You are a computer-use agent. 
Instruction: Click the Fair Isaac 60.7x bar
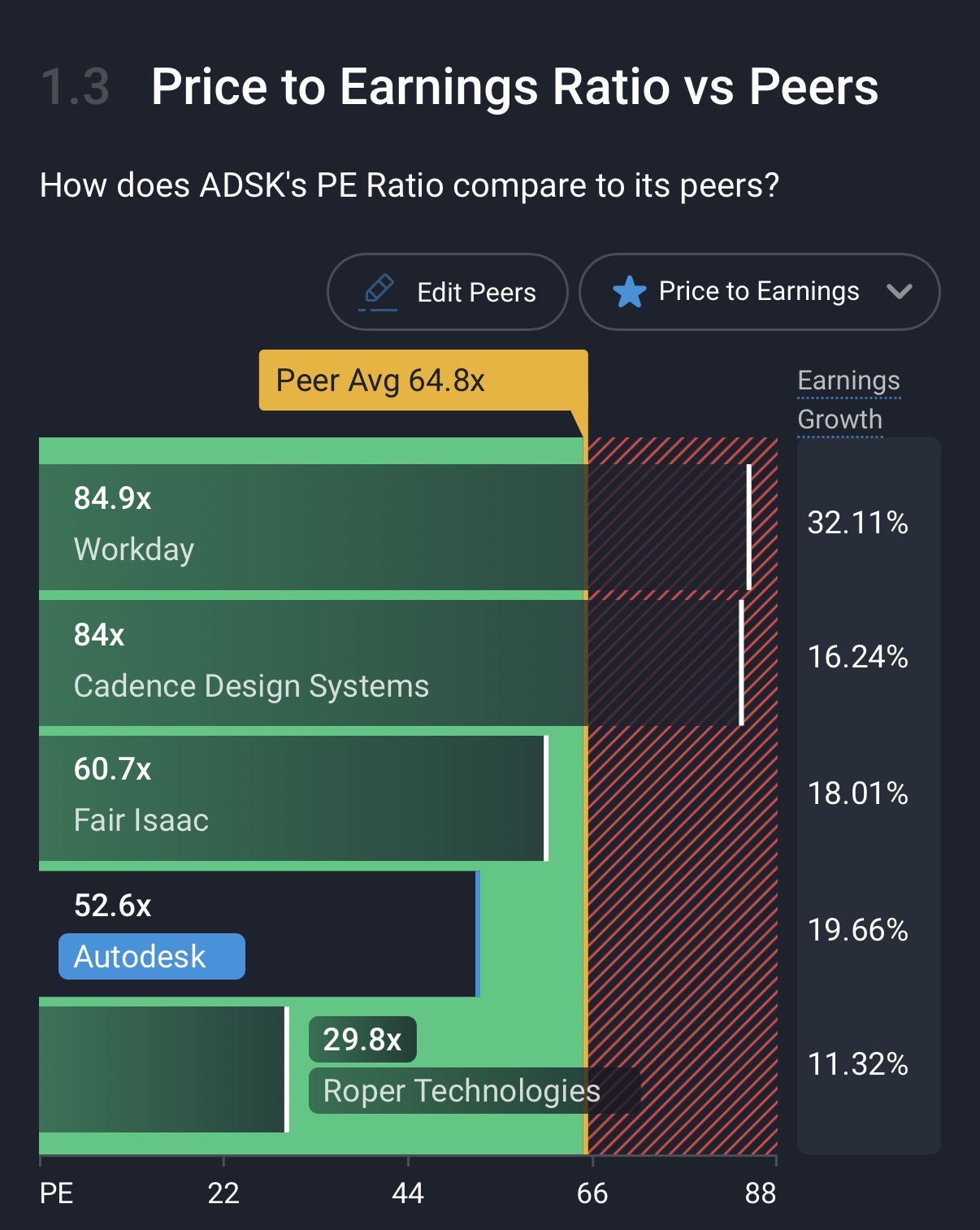(x=293, y=798)
